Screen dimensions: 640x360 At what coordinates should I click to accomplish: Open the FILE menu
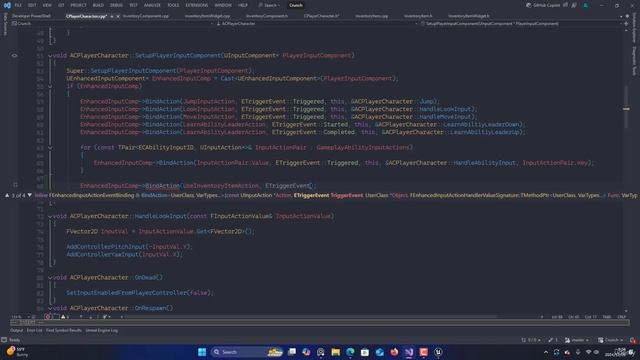click(x=18, y=5)
